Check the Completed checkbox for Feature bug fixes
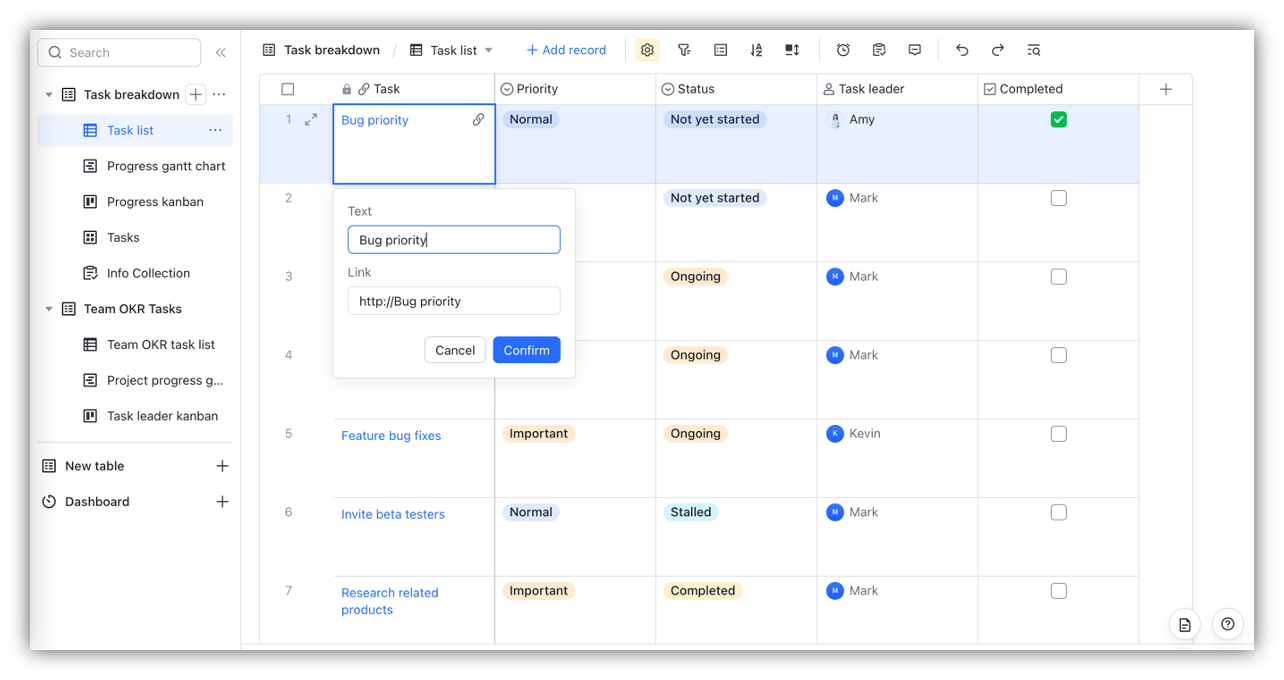This screenshot has height=680, width=1284. click(1058, 433)
